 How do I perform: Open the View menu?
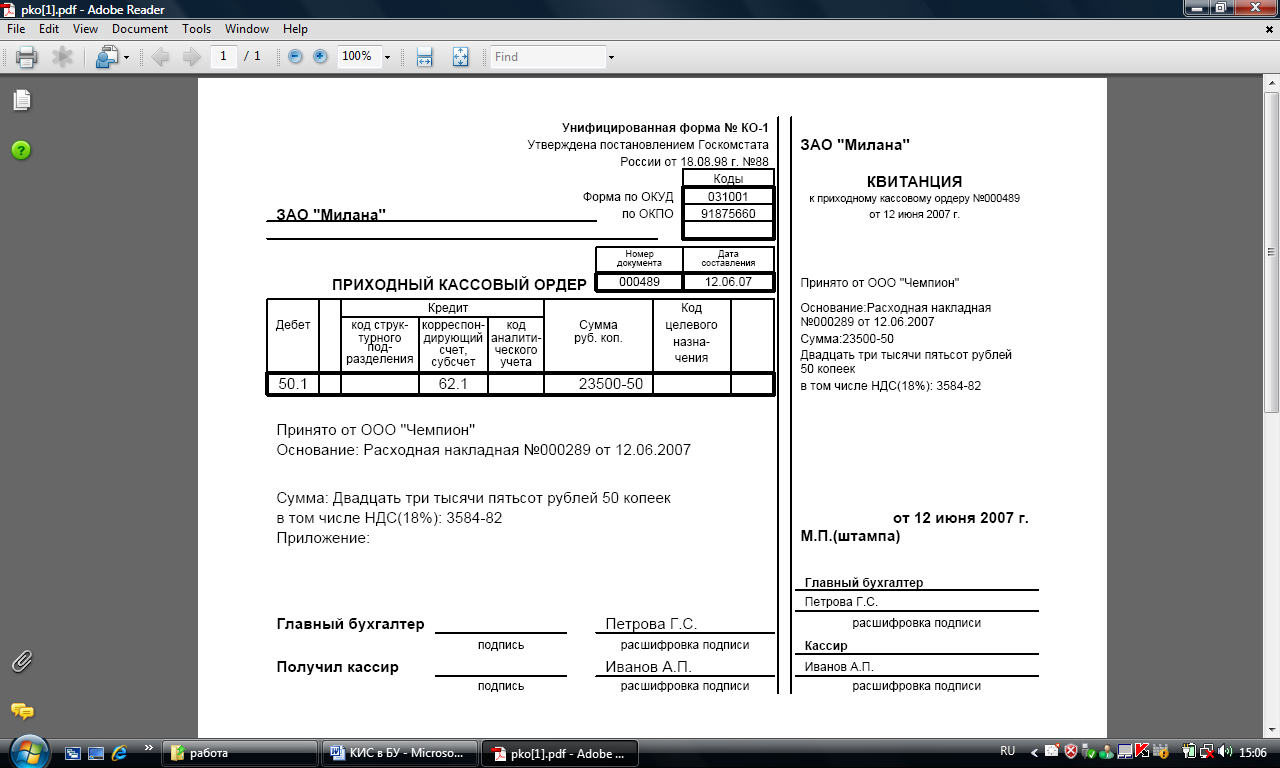[86, 29]
